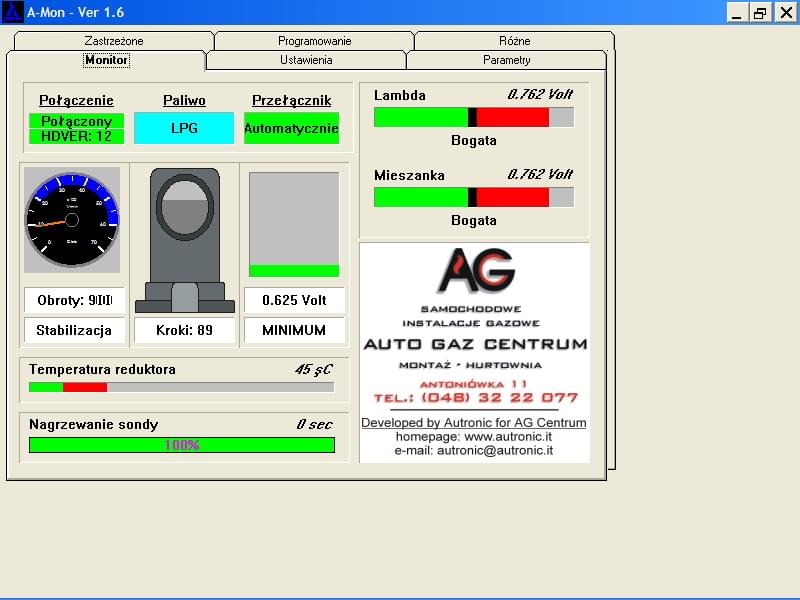800x600 pixels.
Task: Select the Monitor tab
Action: pos(106,60)
